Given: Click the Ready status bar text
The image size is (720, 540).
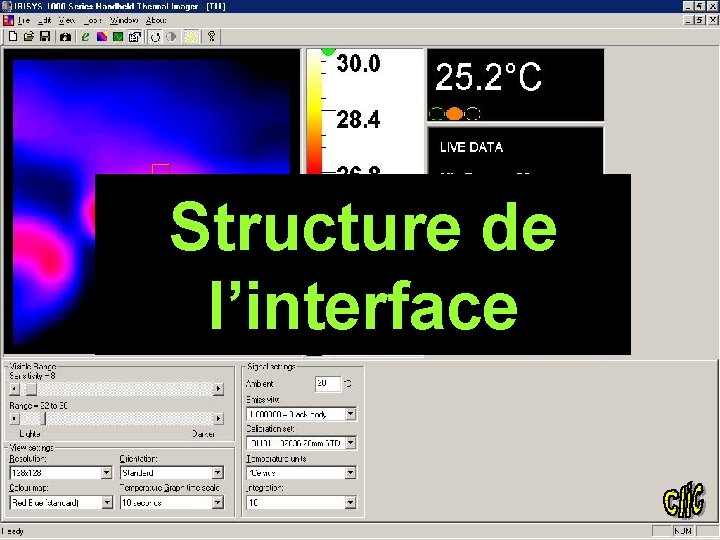Looking at the screenshot, I should (x=12, y=531).
